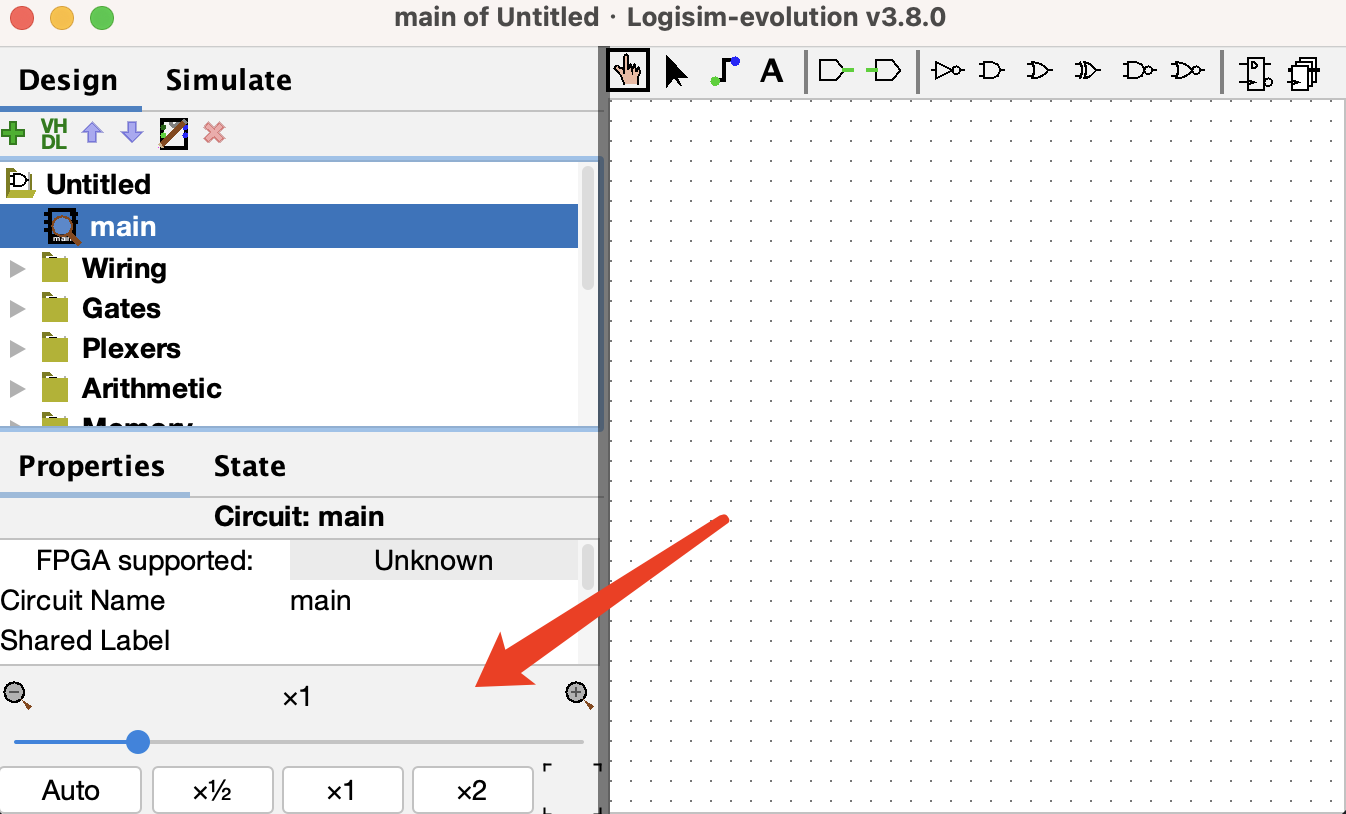Pick the NOT gate icon

(947, 71)
